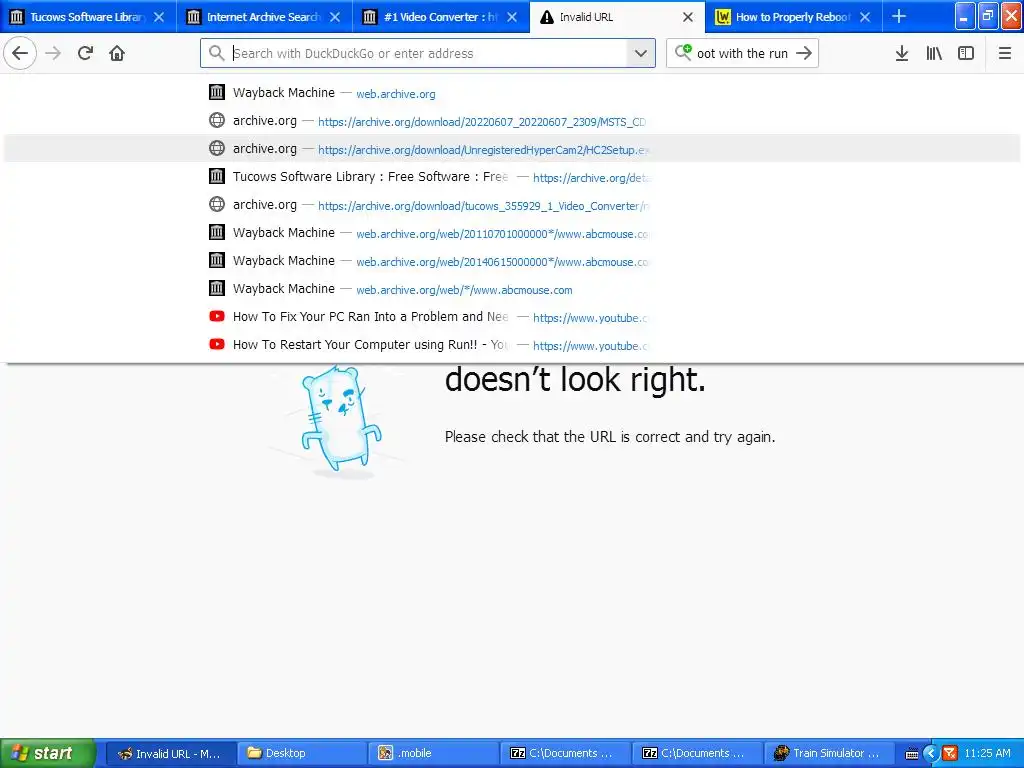Viewport: 1024px width, 768px height.
Task: Open Train Simulator taskbar window
Action: click(828, 754)
